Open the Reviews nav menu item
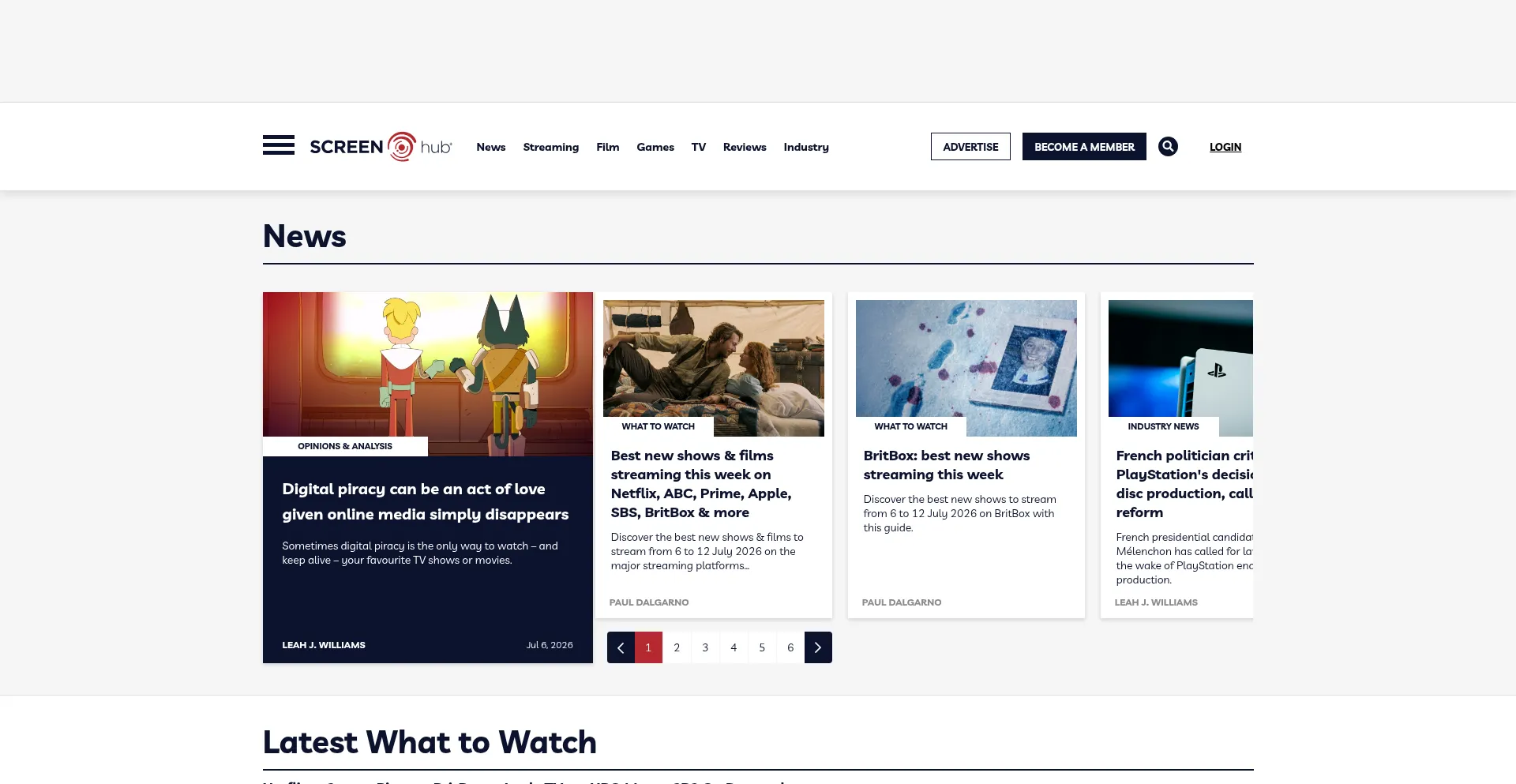The width and height of the screenshot is (1516, 784). click(745, 147)
